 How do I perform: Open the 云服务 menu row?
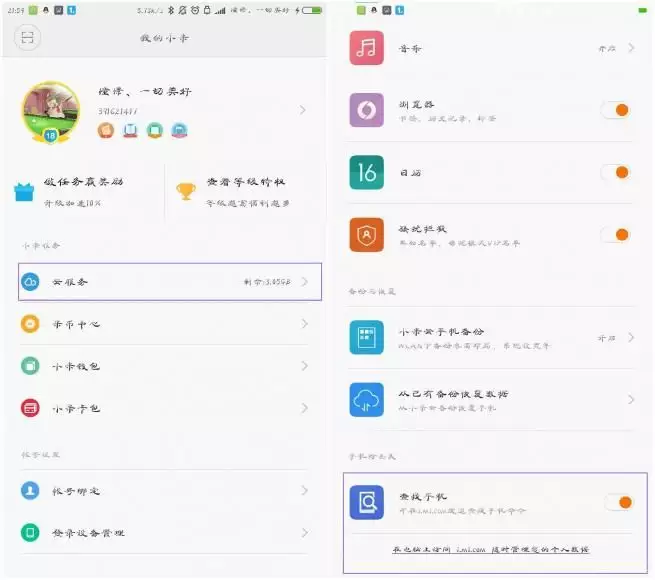[x=170, y=282]
